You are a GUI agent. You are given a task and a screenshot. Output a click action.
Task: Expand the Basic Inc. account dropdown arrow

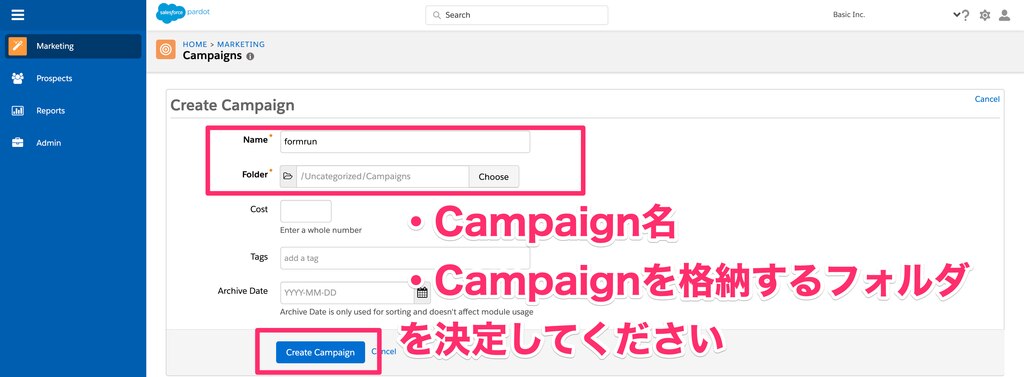click(956, 14)
